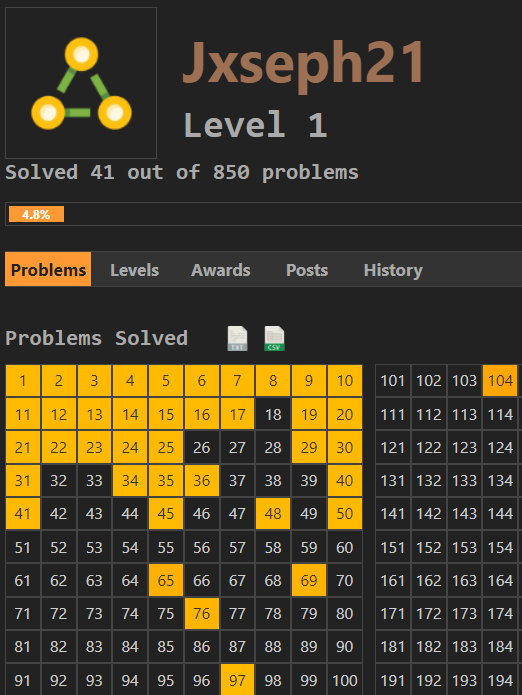Switch to the Awards tab
This screenshot has height=695, width=522.
tap(221, 269)
